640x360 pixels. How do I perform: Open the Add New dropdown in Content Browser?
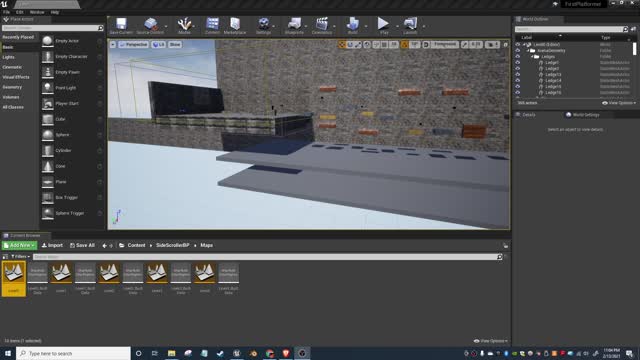(x=19, y=245)
